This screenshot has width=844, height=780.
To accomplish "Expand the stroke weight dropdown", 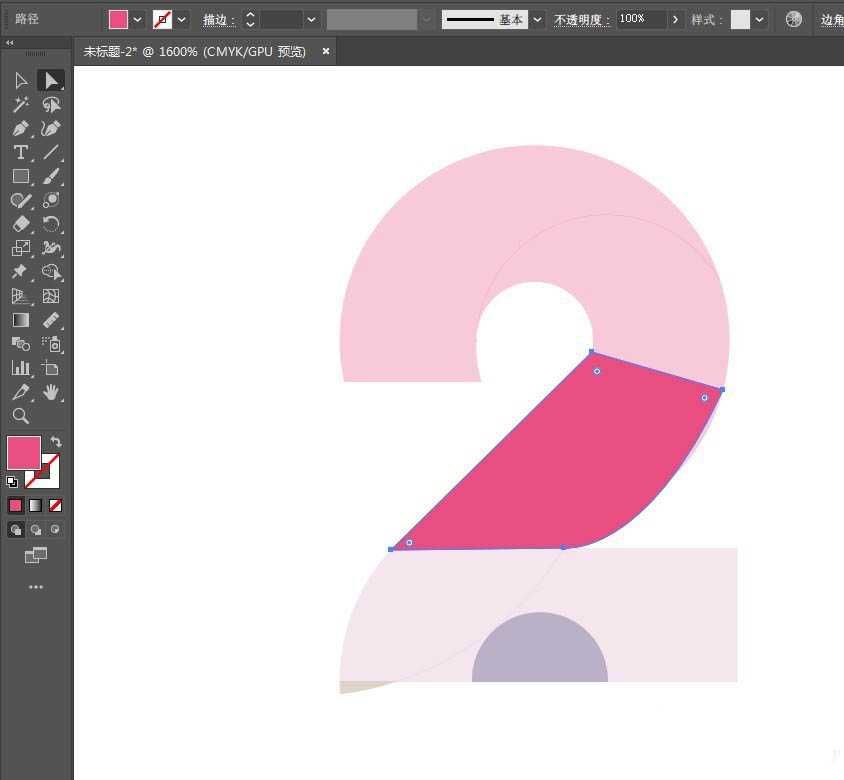I will click(x=312, y=20).
